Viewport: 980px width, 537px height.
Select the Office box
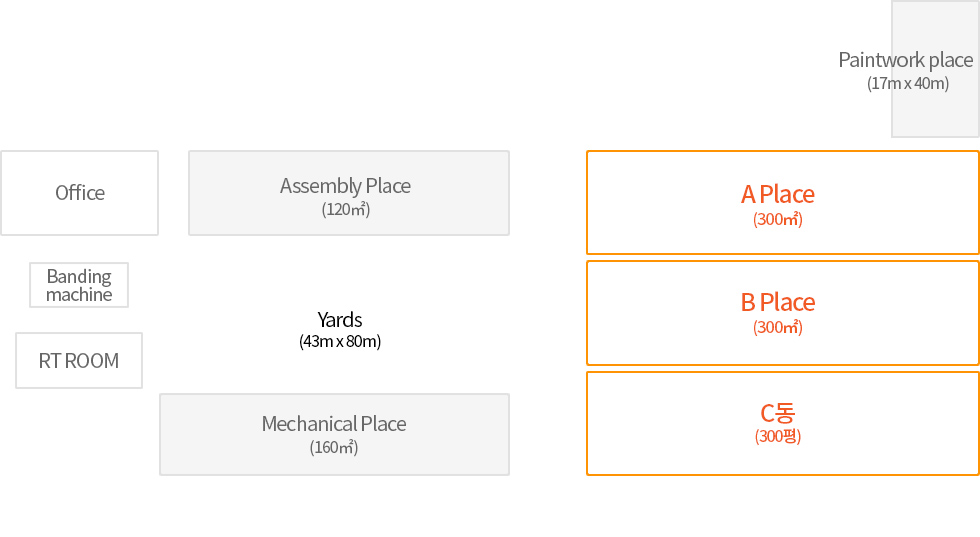pos(79,193)
